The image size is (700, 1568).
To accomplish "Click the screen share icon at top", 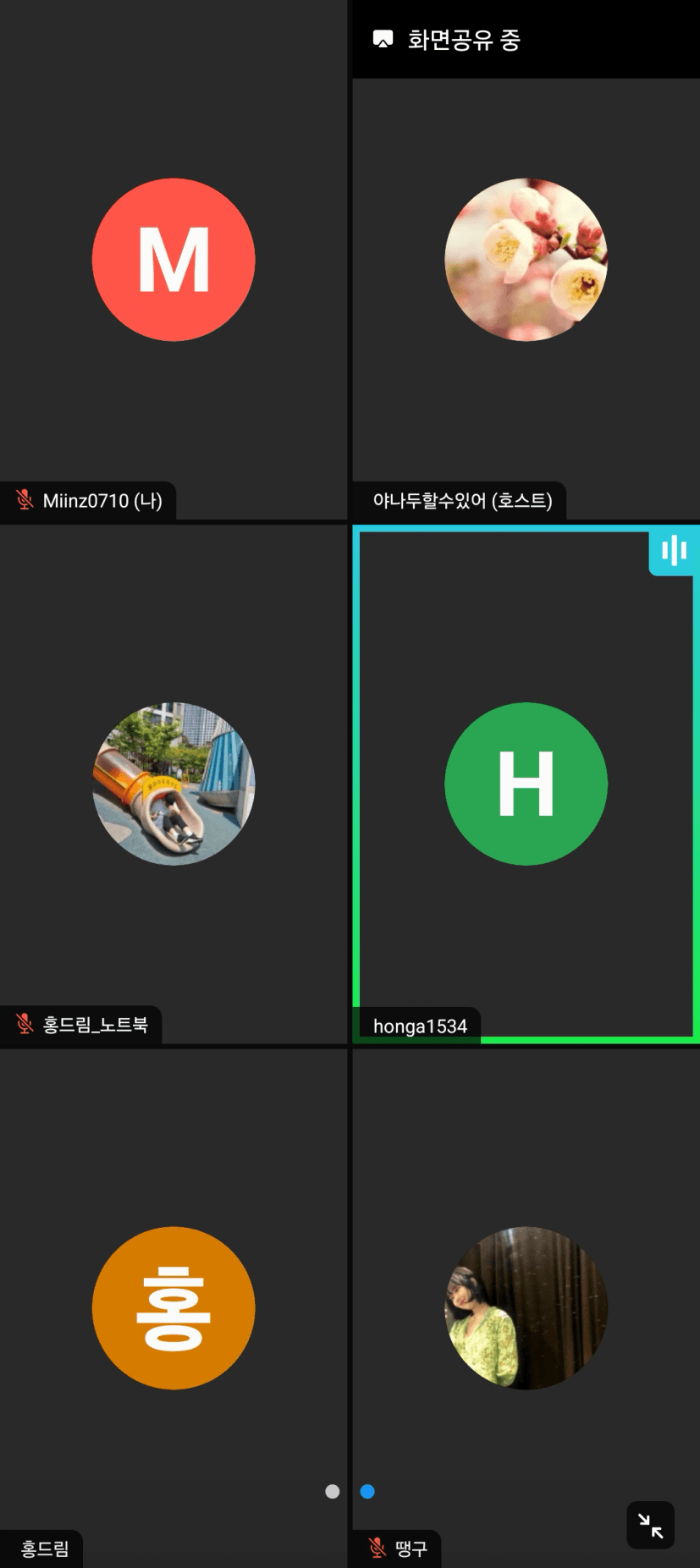I will pyautogui.click(x=383, y=39).
